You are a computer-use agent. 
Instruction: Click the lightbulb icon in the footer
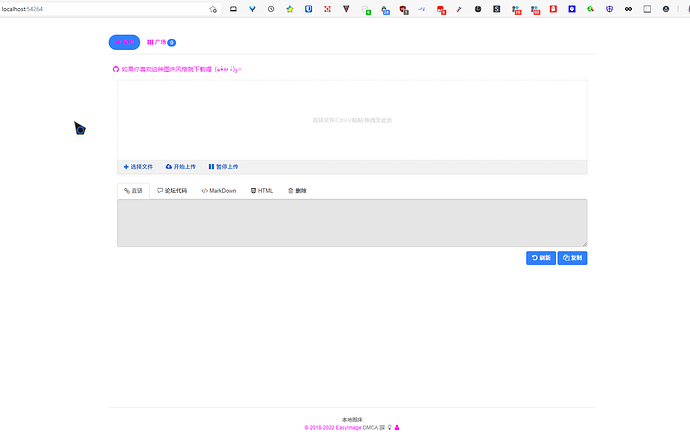pos(389,427)
